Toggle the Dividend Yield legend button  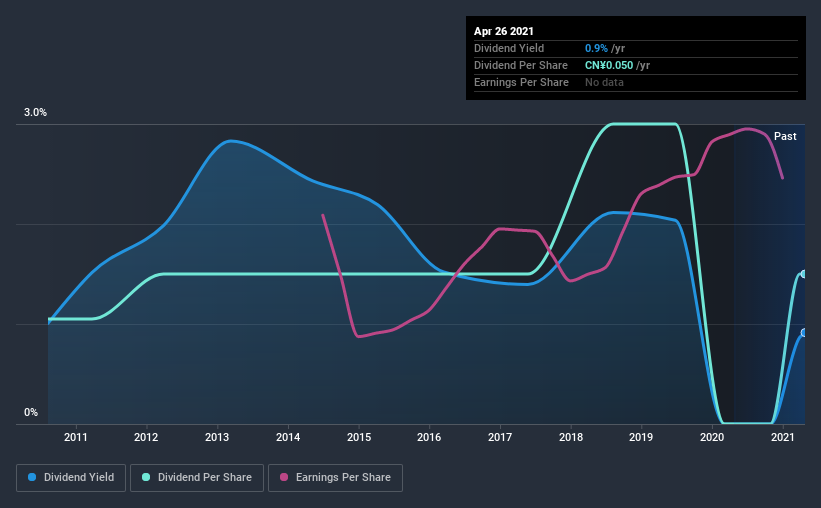71,478
